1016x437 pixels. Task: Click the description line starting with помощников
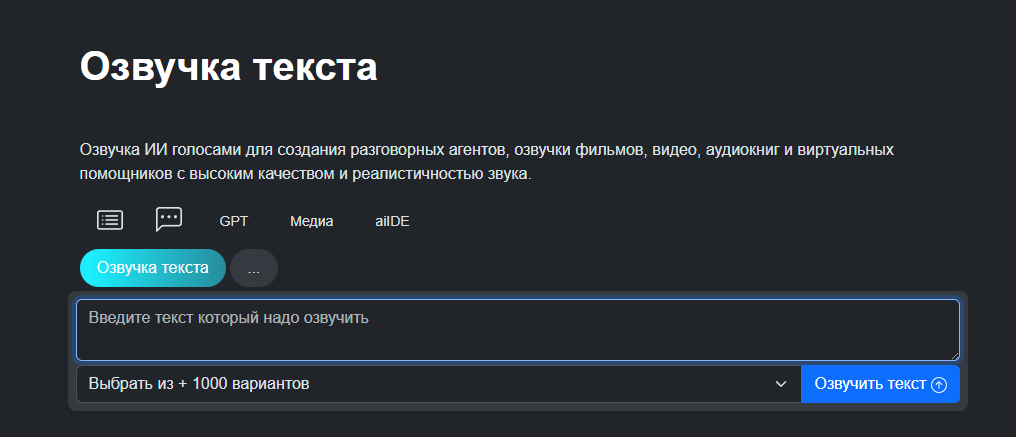tap(304, 174)
